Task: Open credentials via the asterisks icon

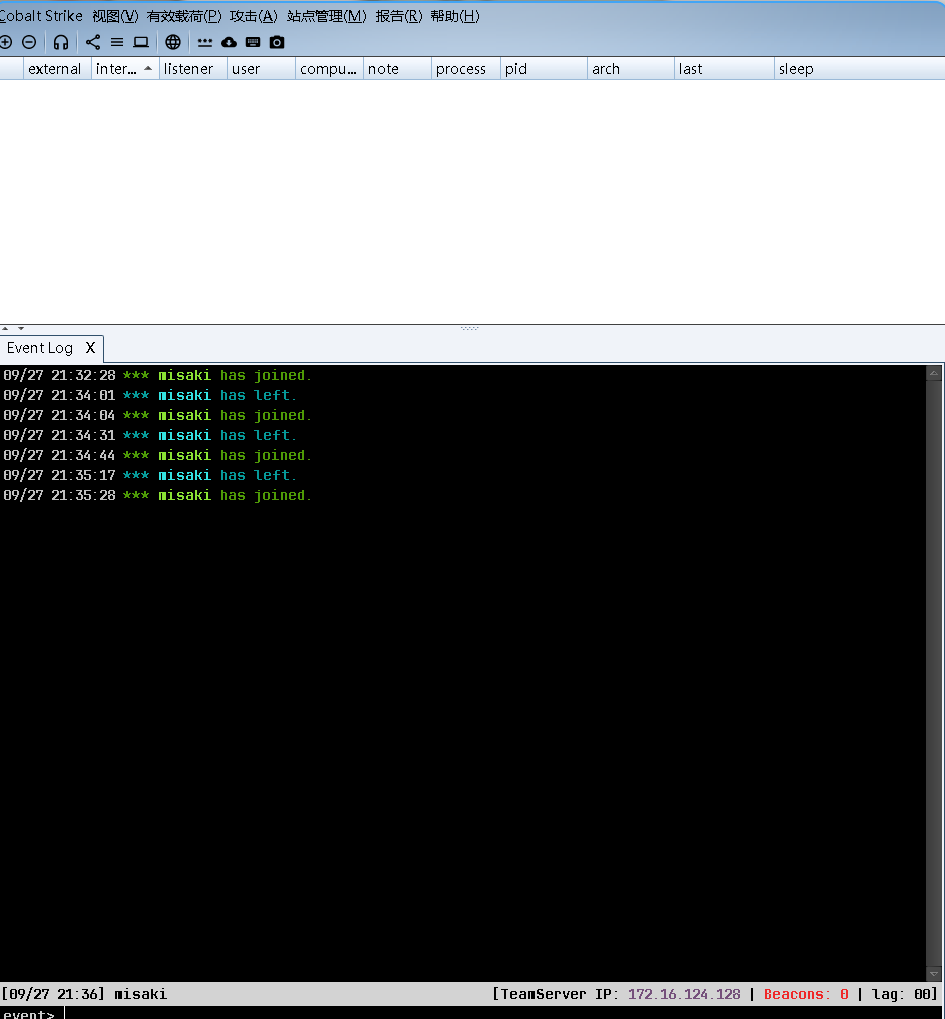Action: tap(205, 42)
